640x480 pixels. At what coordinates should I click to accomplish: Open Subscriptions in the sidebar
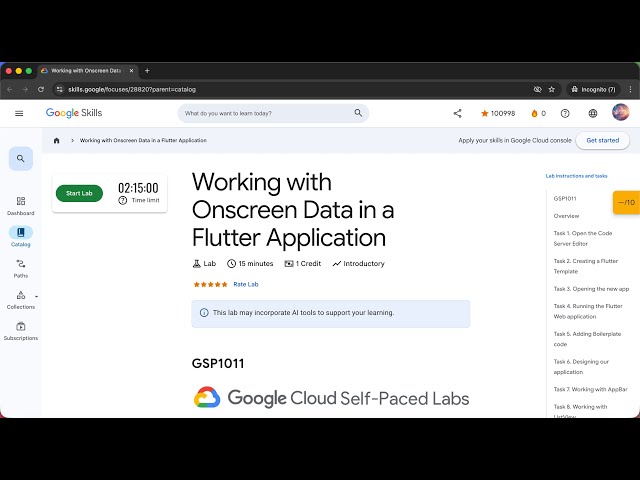pos(21,331)
